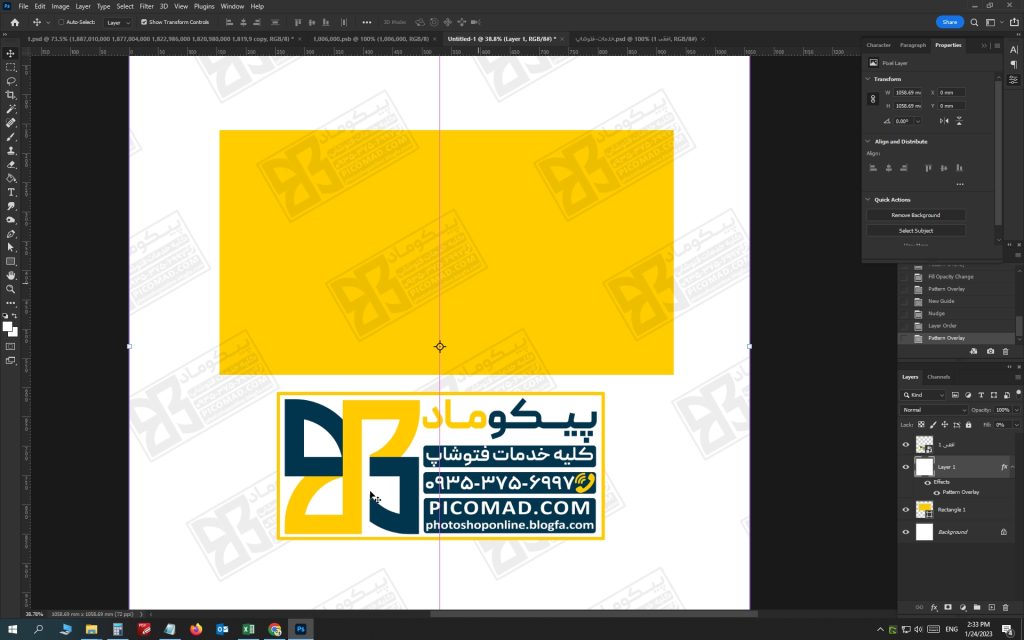Create new snapshot in History panel

click(991, 351)
